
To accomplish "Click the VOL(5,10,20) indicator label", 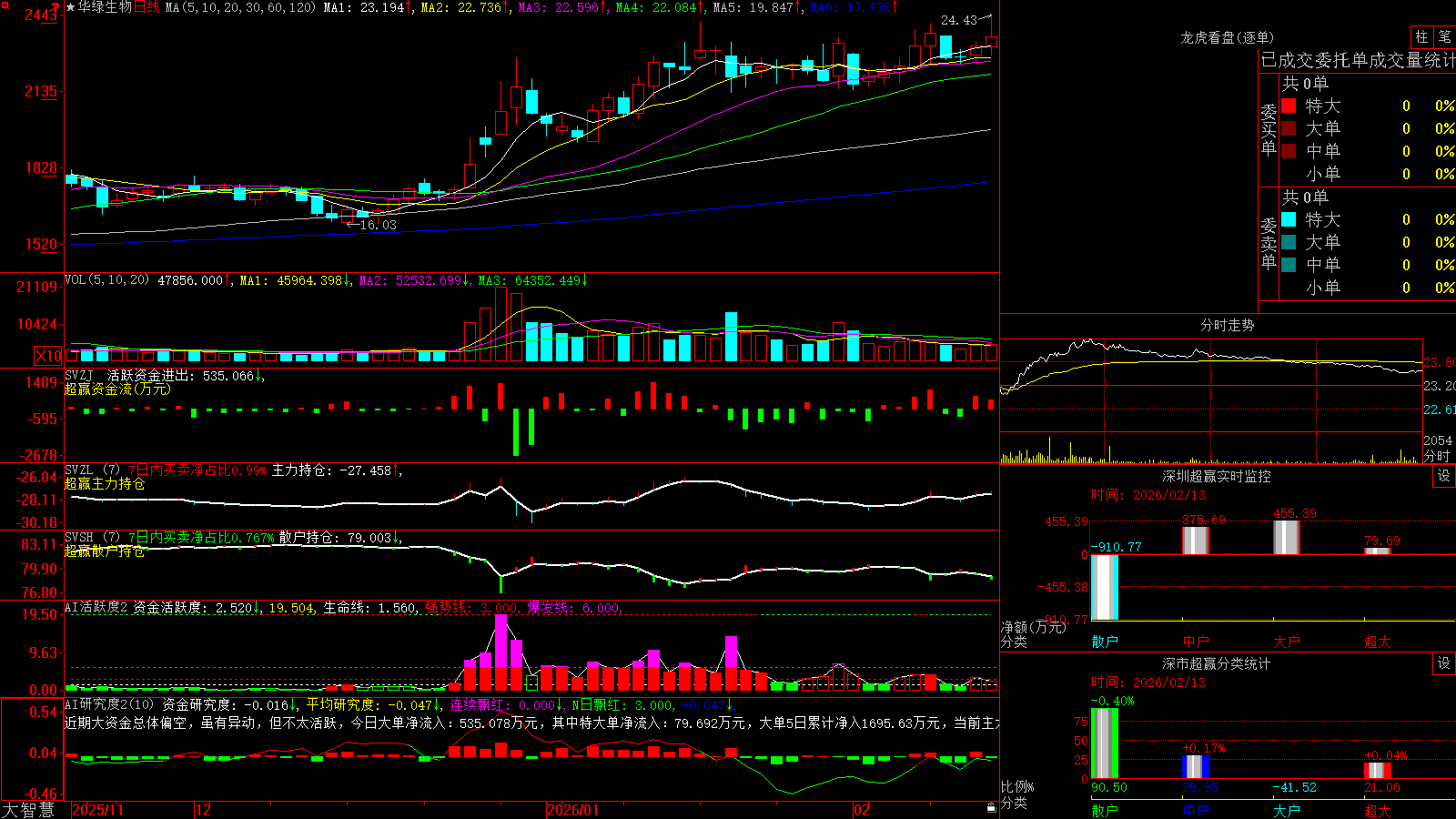I will (106, 280).
